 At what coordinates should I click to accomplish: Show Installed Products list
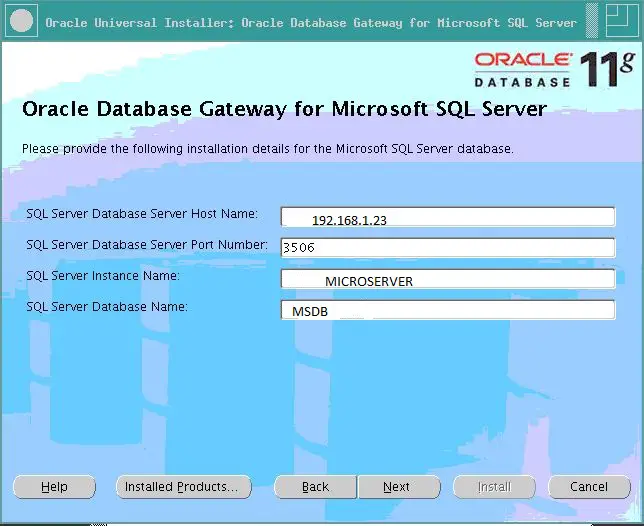184,487
